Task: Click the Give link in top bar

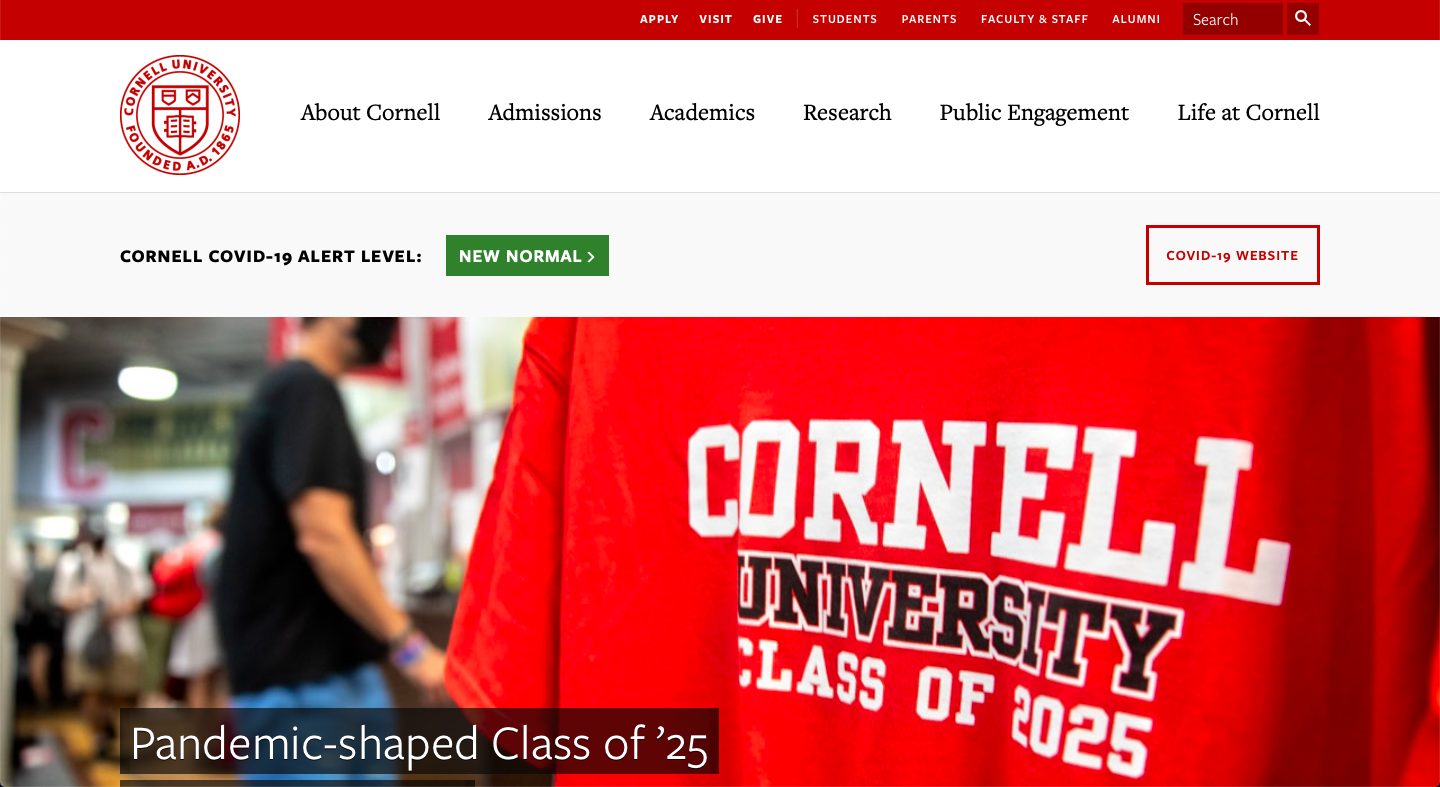Action: [768, 19]
